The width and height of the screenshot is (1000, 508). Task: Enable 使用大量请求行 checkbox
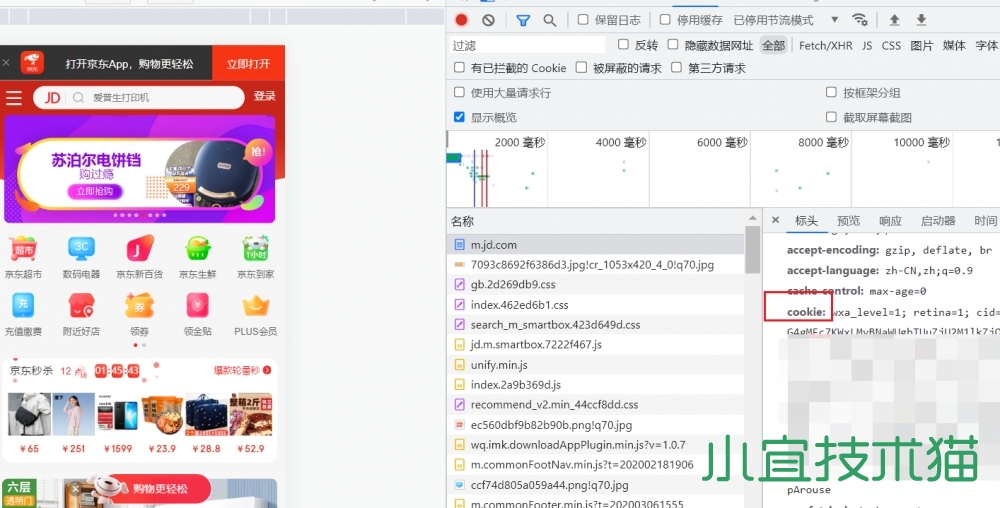459,92
